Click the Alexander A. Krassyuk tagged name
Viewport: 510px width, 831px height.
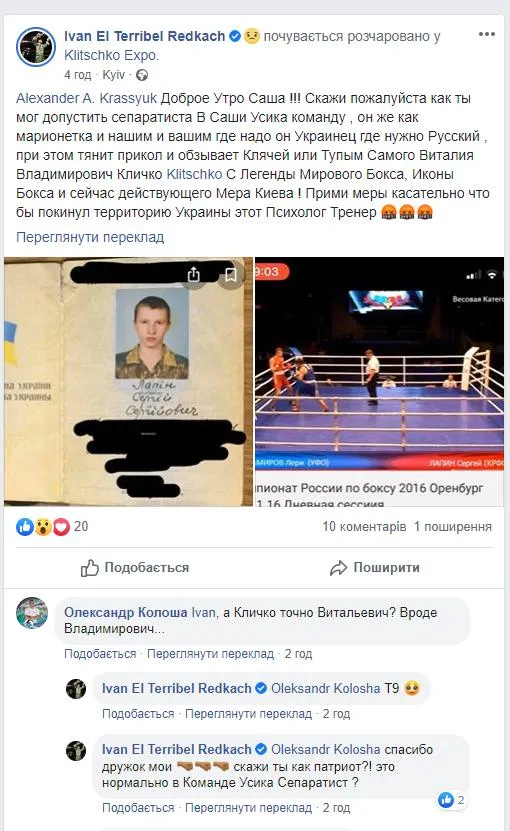(86, 98)
